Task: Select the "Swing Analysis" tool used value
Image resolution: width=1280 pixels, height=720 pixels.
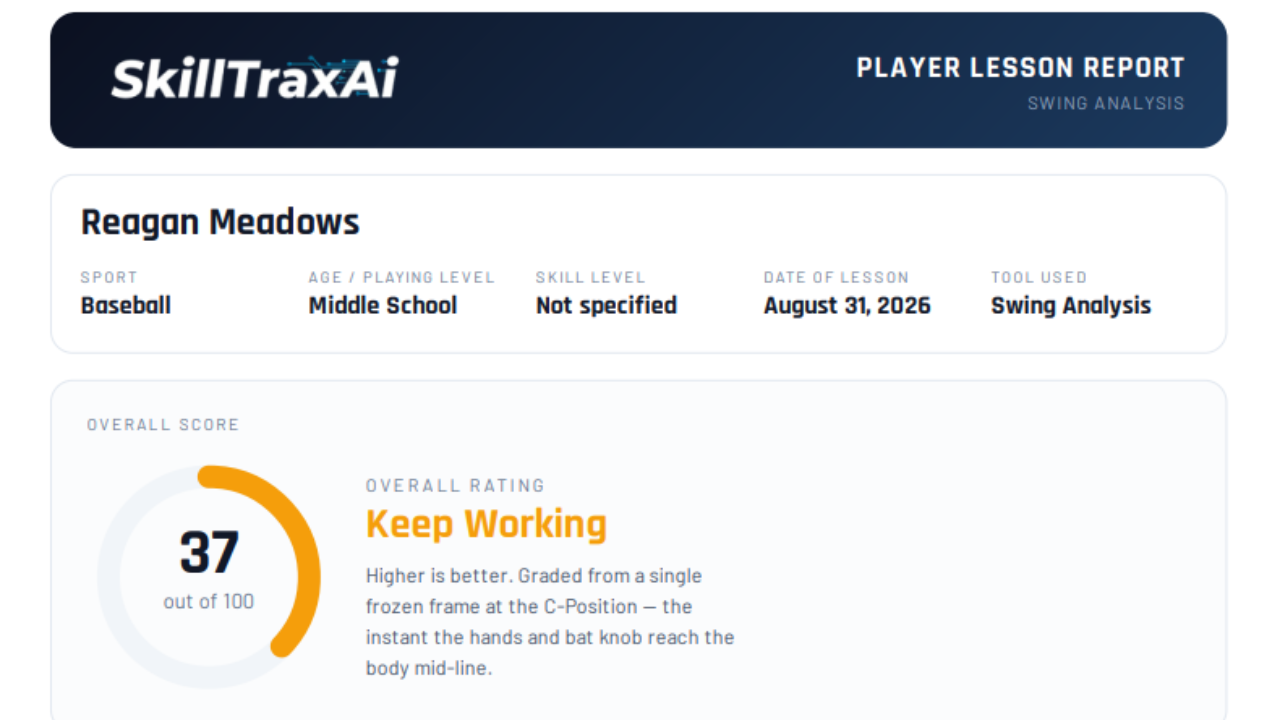Action: click(1071, 305)
